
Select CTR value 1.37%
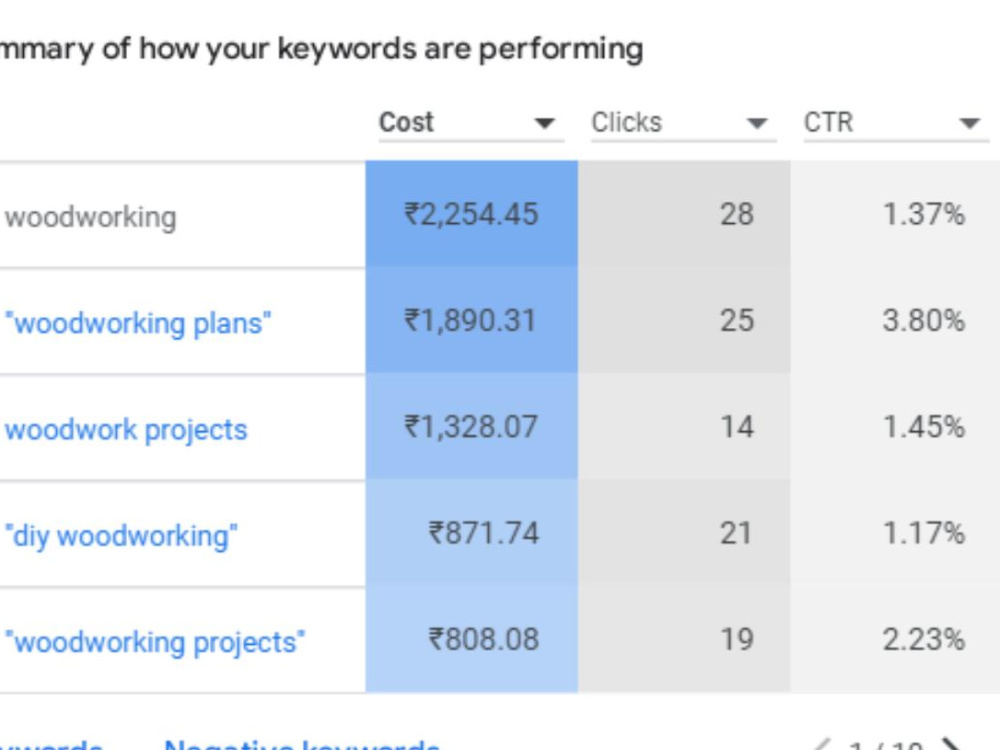[923, 214]
